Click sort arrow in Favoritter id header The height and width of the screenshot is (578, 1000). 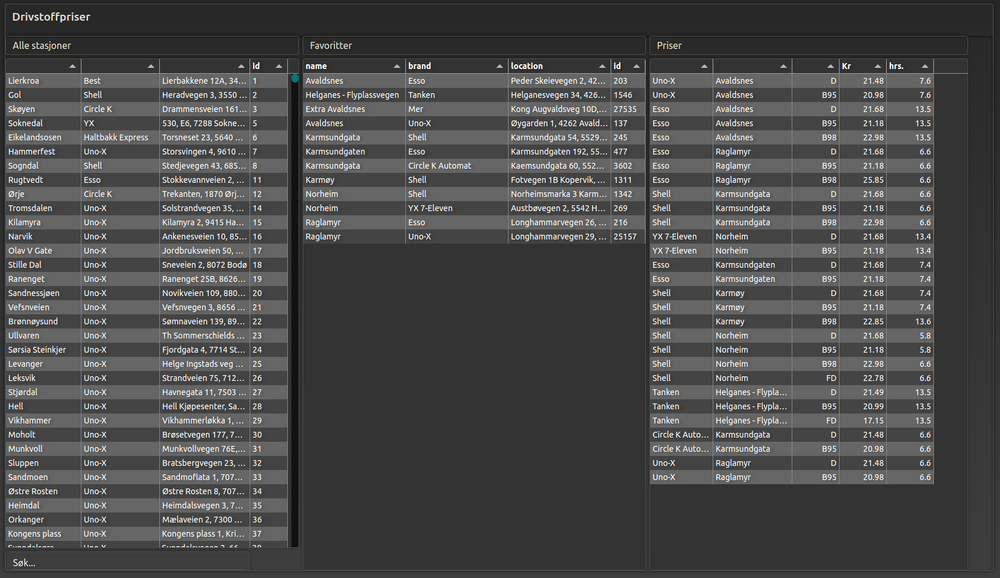click(637, 66)
